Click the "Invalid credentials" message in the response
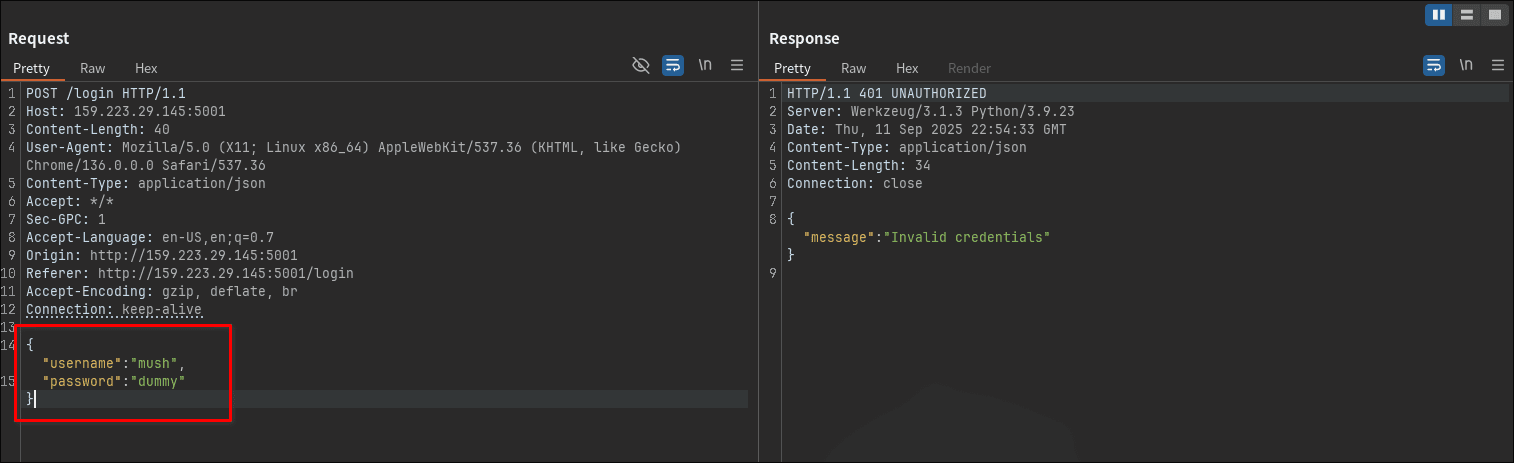This screenshot has width=1514, height=463. click(x=969, y=237)
